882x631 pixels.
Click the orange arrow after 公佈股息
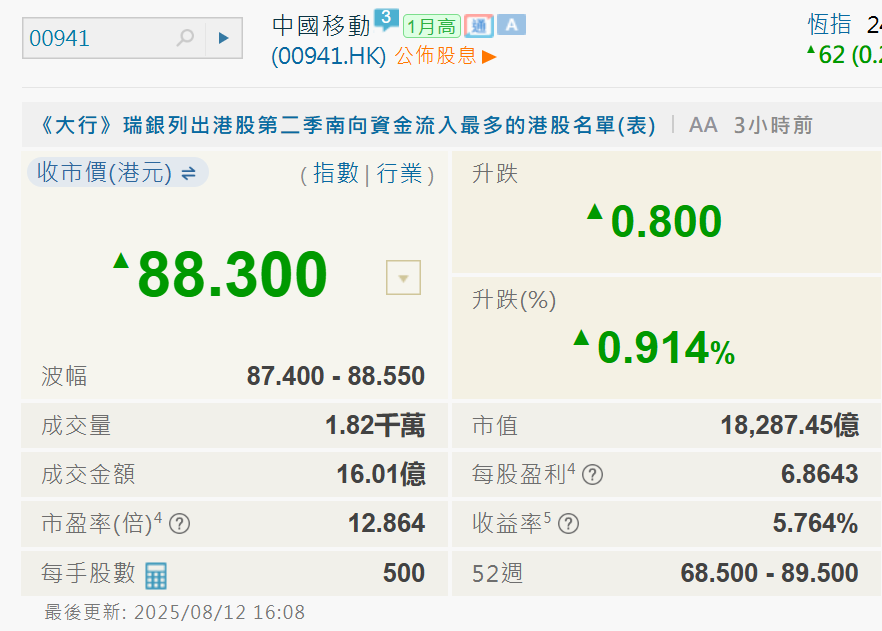click(489, 57)
